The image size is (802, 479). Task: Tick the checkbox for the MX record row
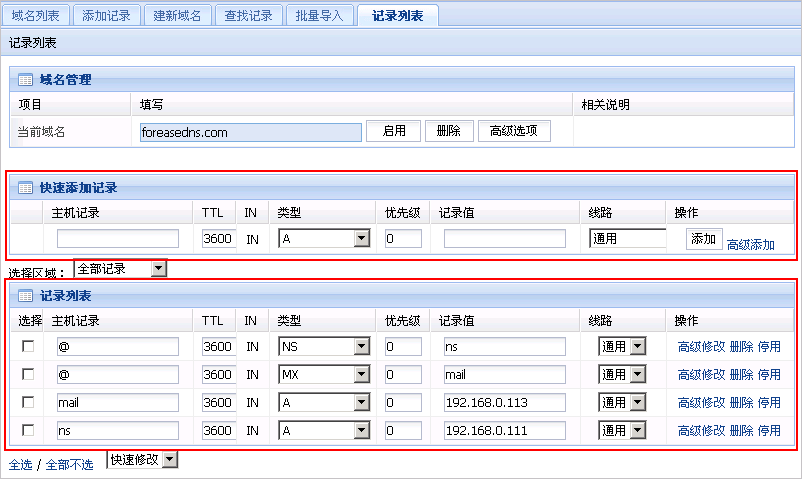pyautogui.click(x=28, y=375)
